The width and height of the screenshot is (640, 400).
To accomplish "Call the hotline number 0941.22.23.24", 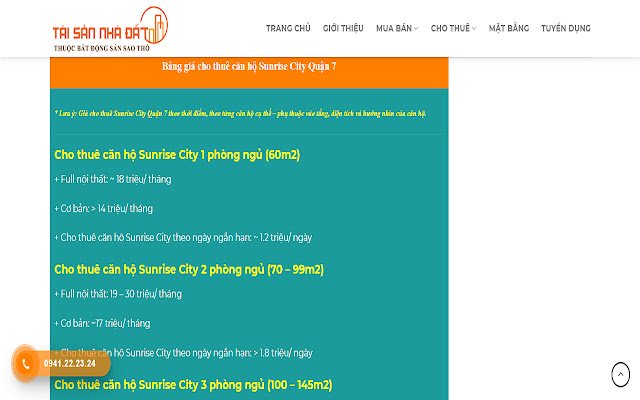I will click(x=70, y=363).
